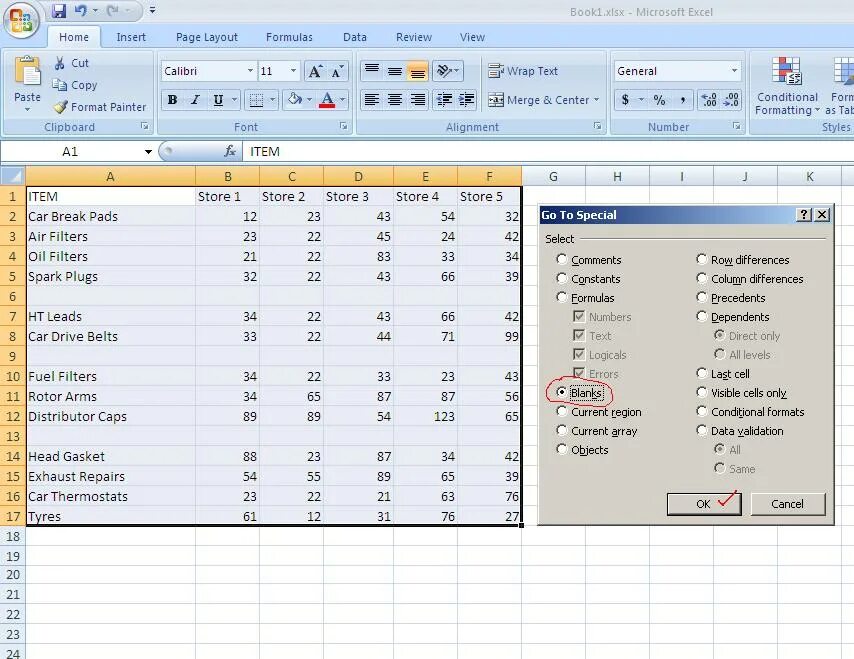The height and width of the screenshot is (659, 854).
Task: Select column G header
Action: (x=553, y=176)
